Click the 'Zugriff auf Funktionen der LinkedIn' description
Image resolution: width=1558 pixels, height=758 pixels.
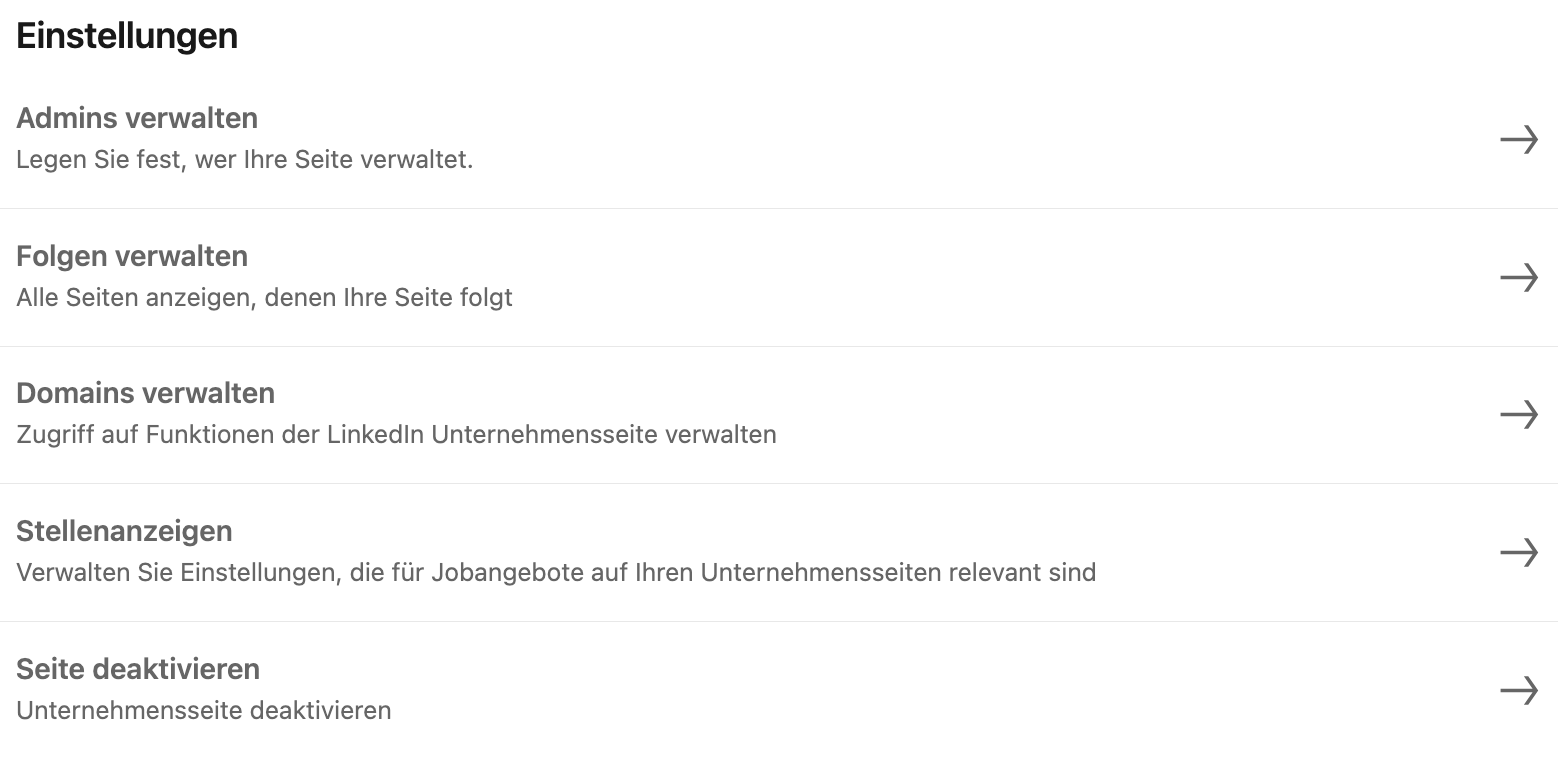coord(396,435)
